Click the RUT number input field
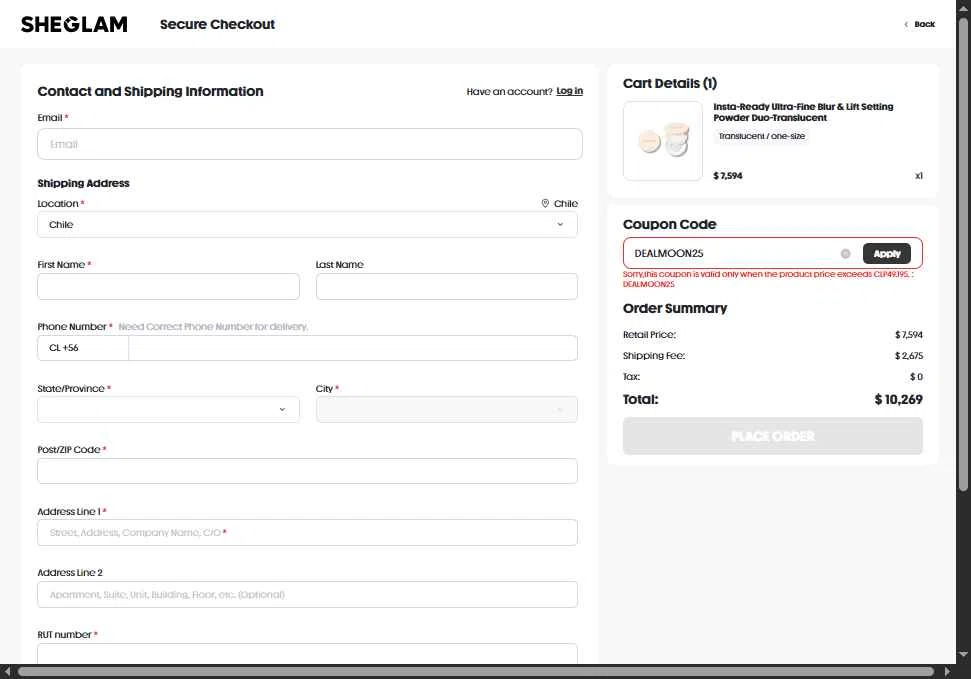 307,654
